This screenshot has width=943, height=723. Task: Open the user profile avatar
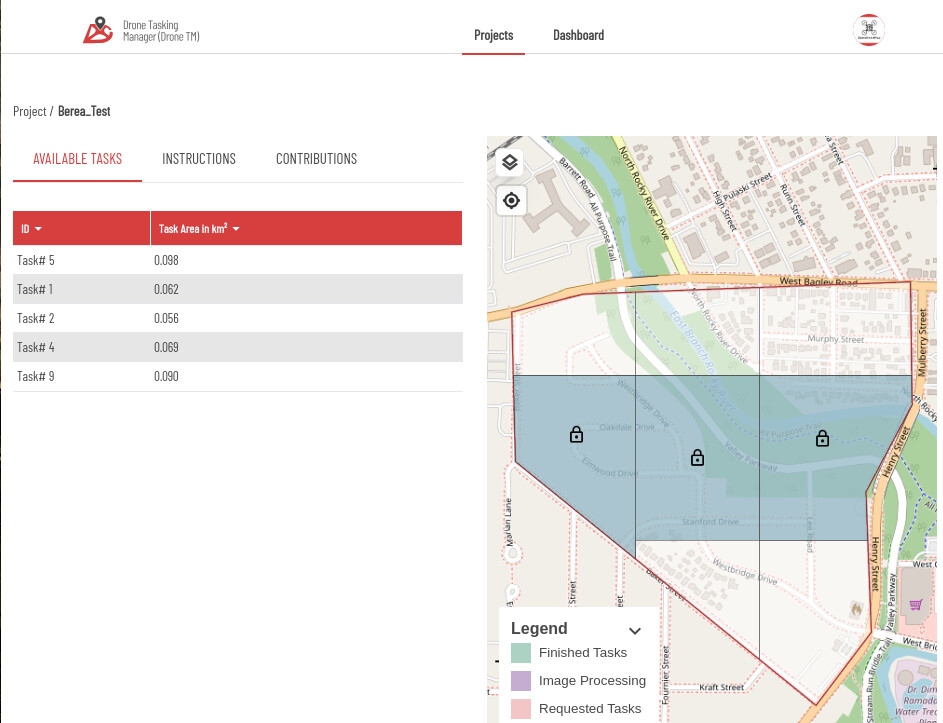pos(868,30)
